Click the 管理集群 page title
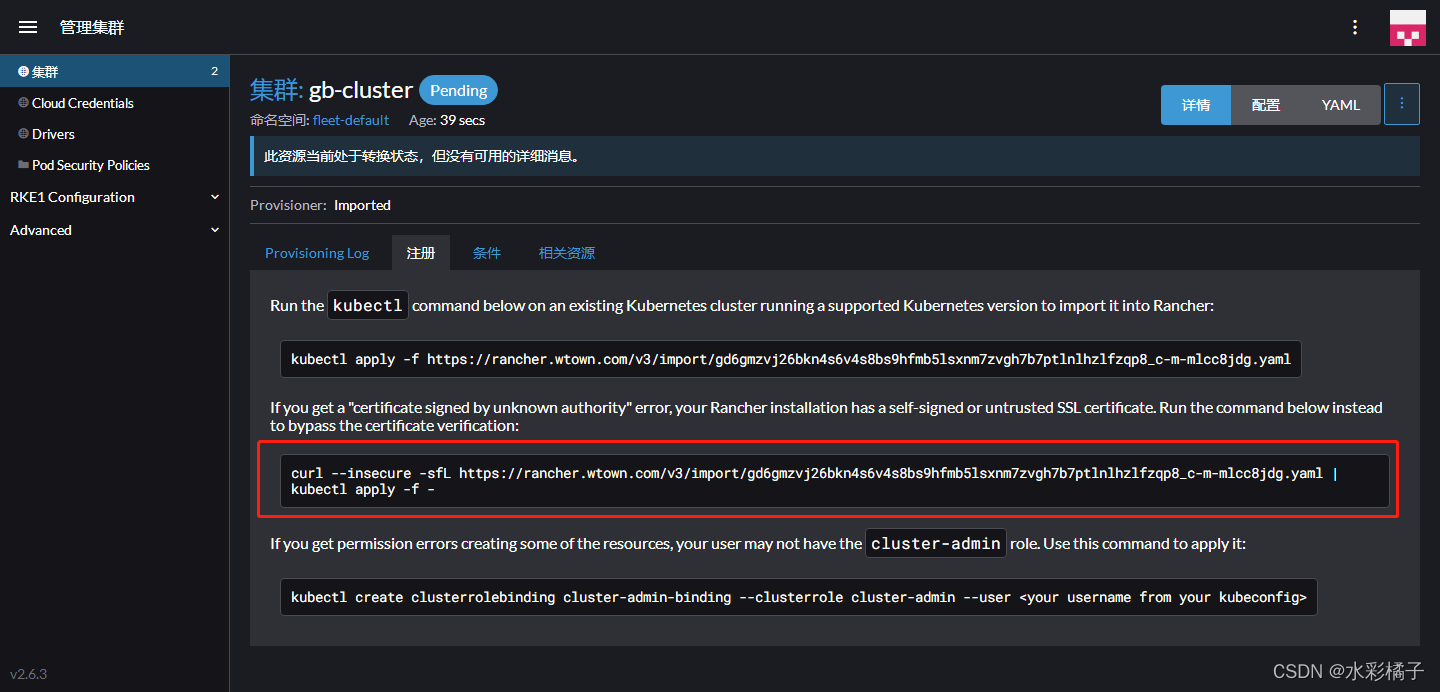This screenshot has width=1440, height=692. 92,28
